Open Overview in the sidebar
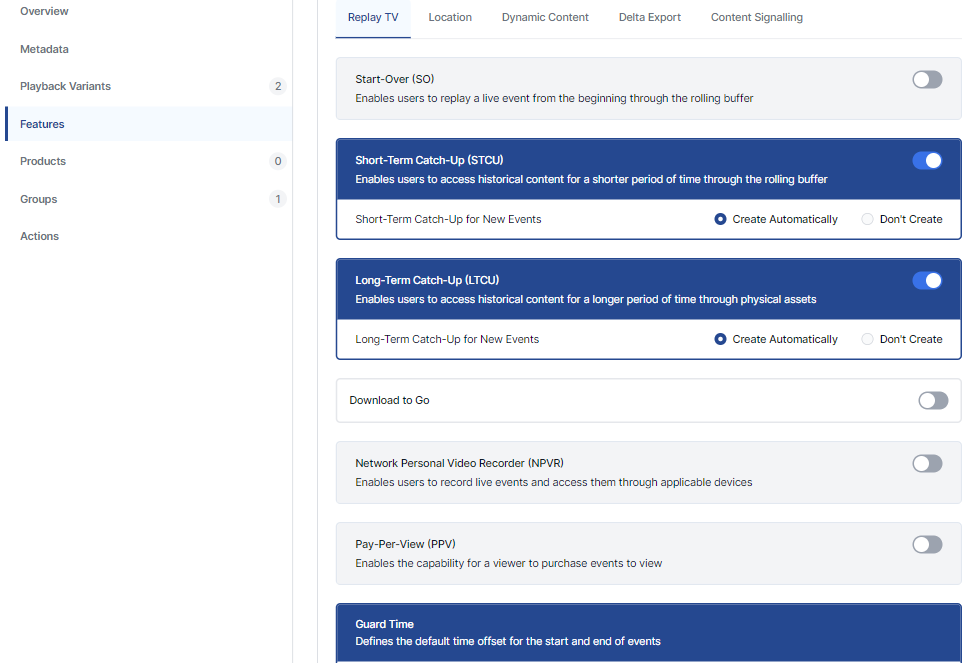The height and width of the screenshot is (663, 976). [44, 11]
